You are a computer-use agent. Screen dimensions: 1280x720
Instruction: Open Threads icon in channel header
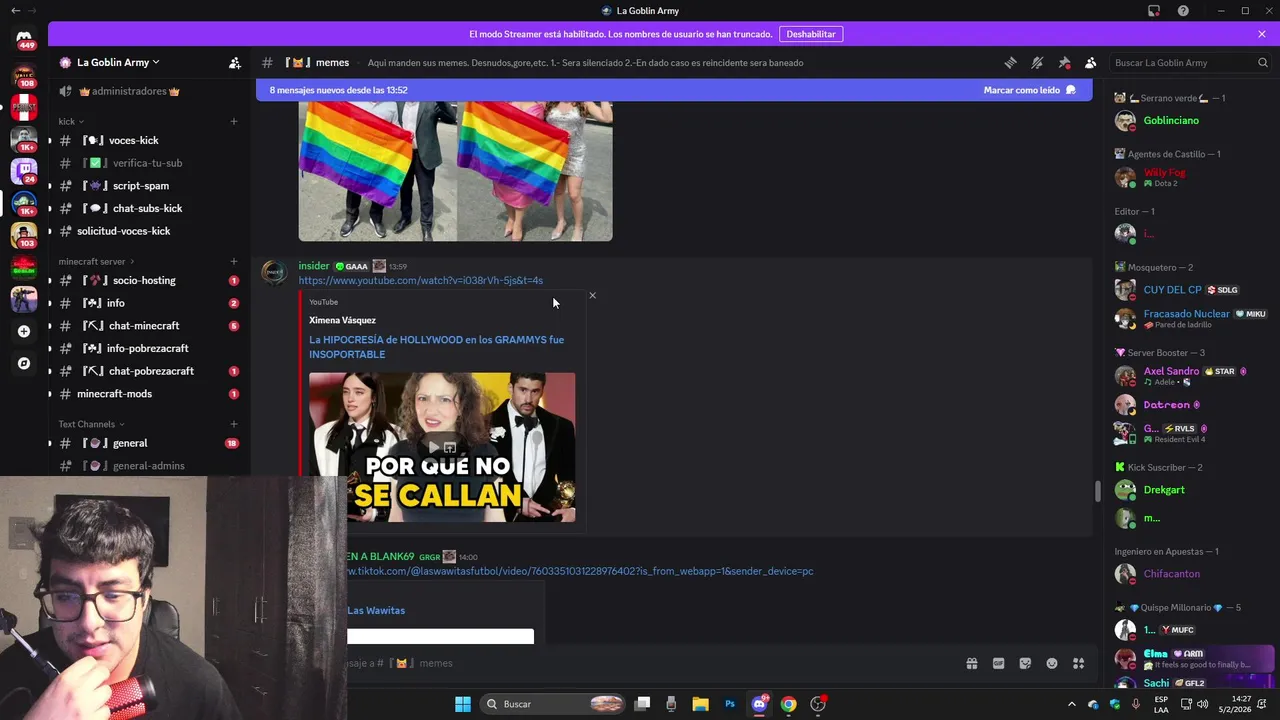coord(1010,62)
